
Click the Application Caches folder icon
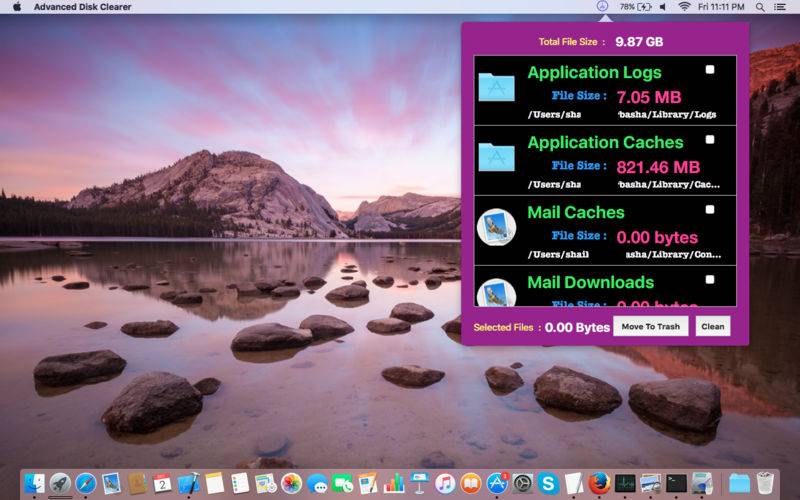[496, 157]
